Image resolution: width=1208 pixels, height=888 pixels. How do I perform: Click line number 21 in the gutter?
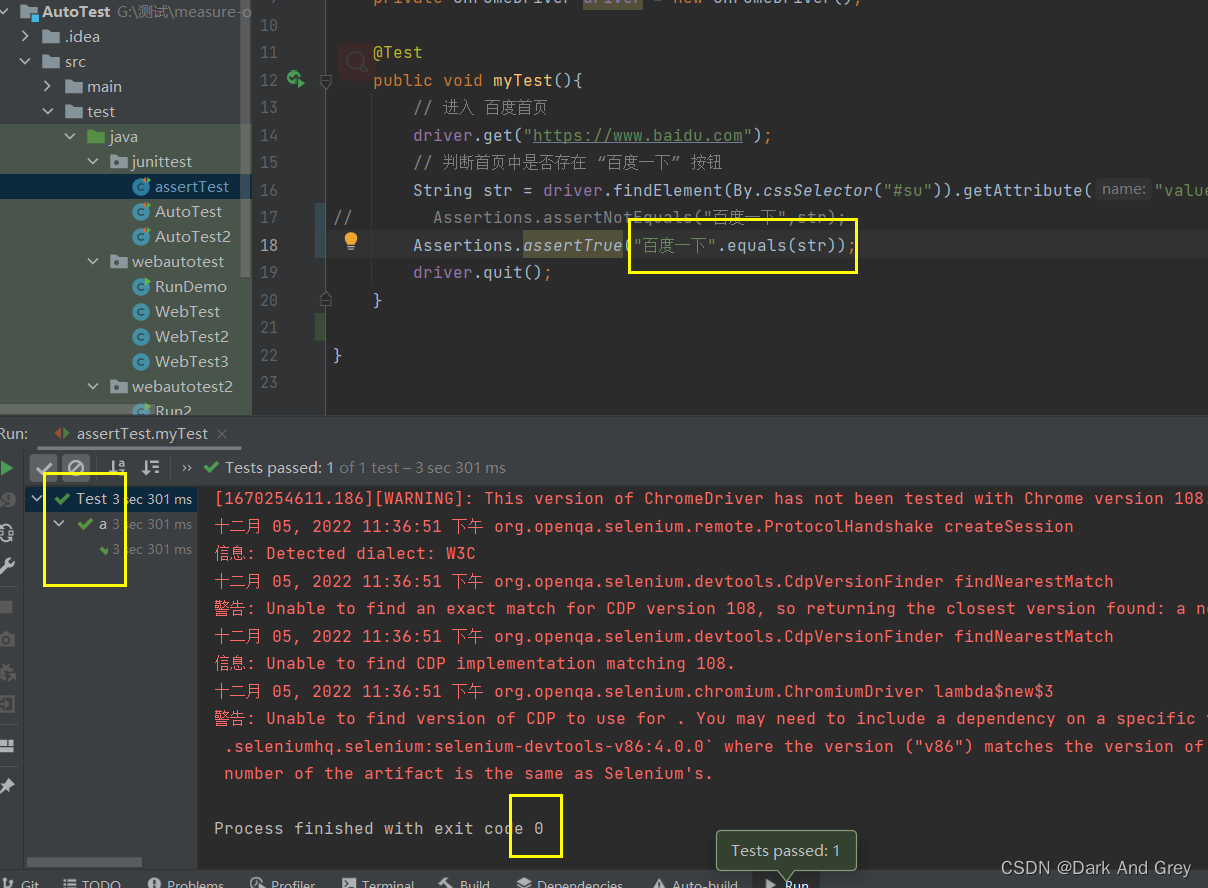(x=268, y=327)
